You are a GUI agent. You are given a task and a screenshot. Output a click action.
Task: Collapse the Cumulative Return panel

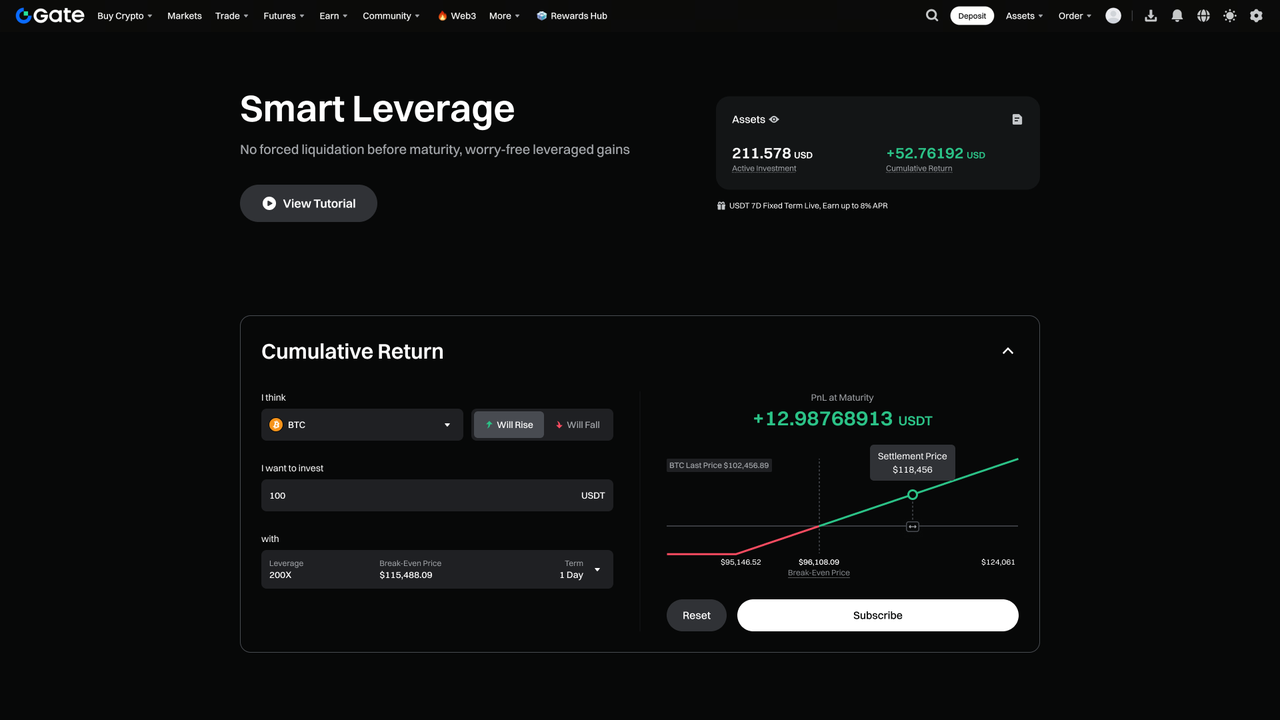(1008, 351)
